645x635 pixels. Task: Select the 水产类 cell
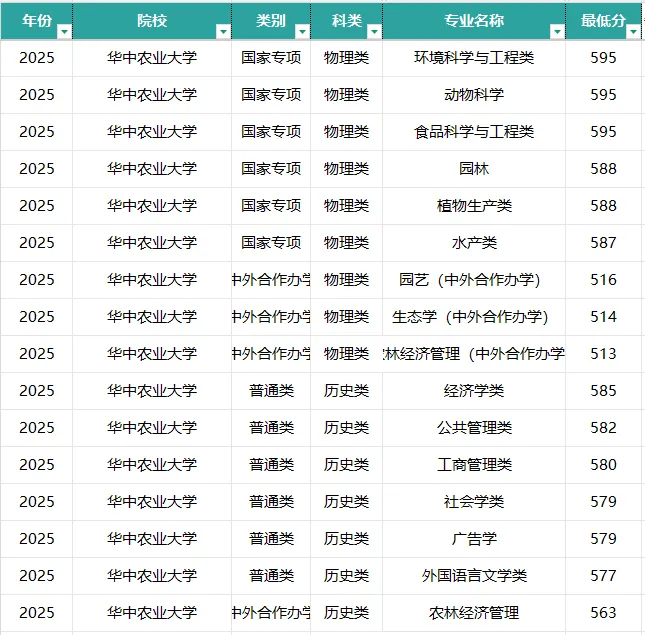point(474,243)
